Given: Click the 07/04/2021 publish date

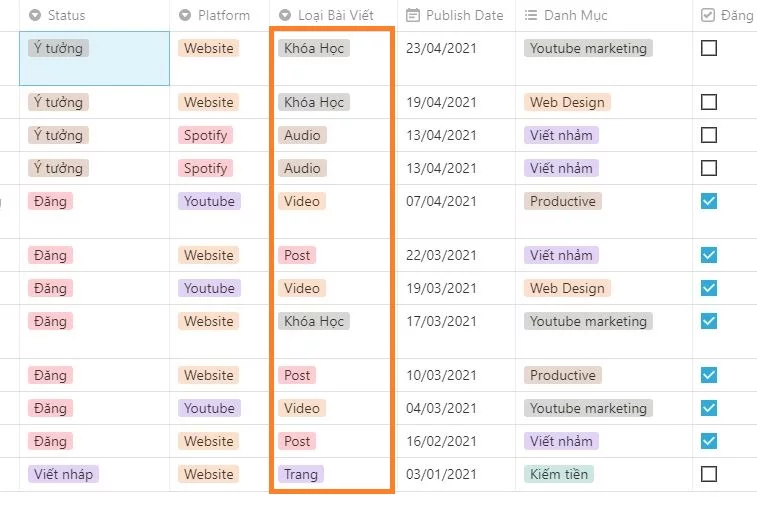Looking at the screenshot, I should click(x=441, y=201).
